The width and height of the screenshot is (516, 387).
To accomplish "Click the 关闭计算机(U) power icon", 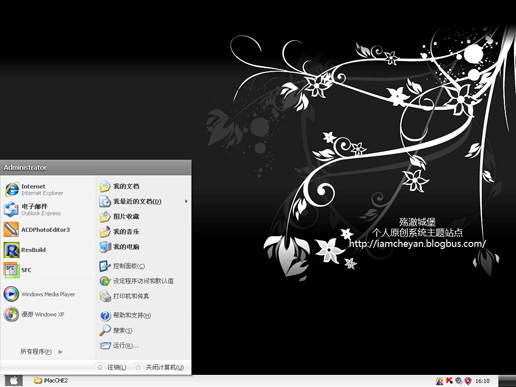I will (138, 367).
